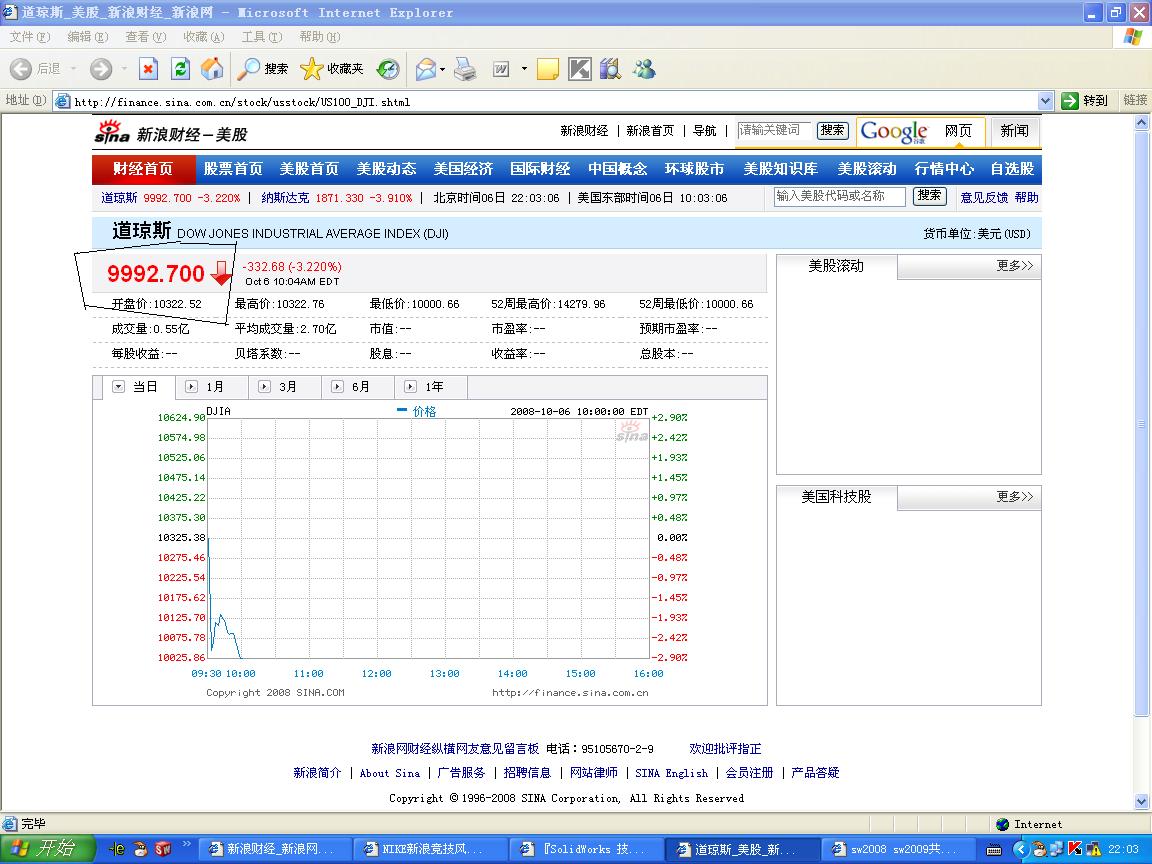Open the SINA English footer link
The image size is (1152, 864).
pyautogui.click(x=672, y=773)
